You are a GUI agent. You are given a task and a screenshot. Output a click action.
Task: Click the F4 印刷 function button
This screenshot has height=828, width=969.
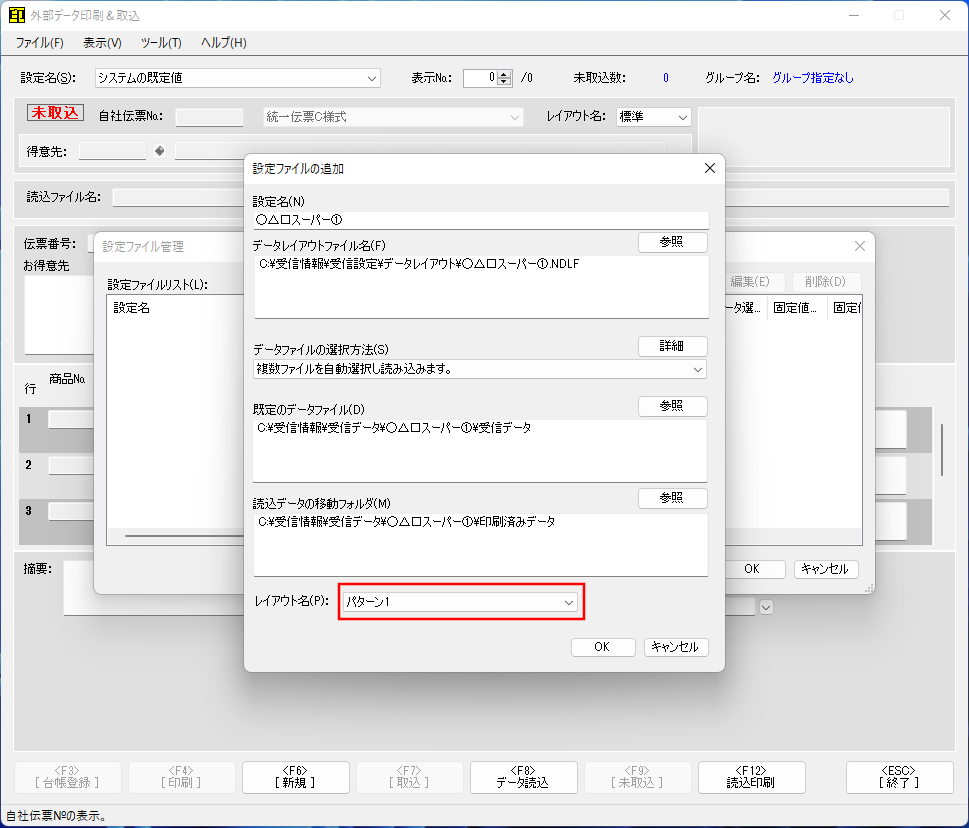pyautogui.click(x=182, y=777)
